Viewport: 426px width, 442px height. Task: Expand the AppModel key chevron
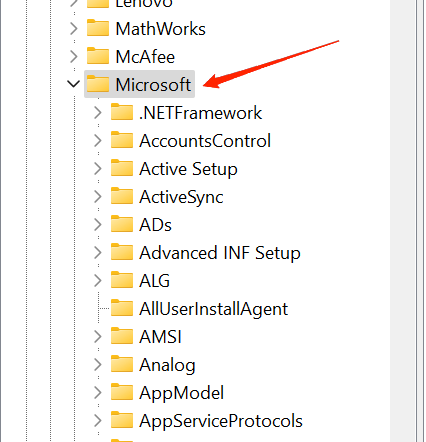[x=98, y=393]
